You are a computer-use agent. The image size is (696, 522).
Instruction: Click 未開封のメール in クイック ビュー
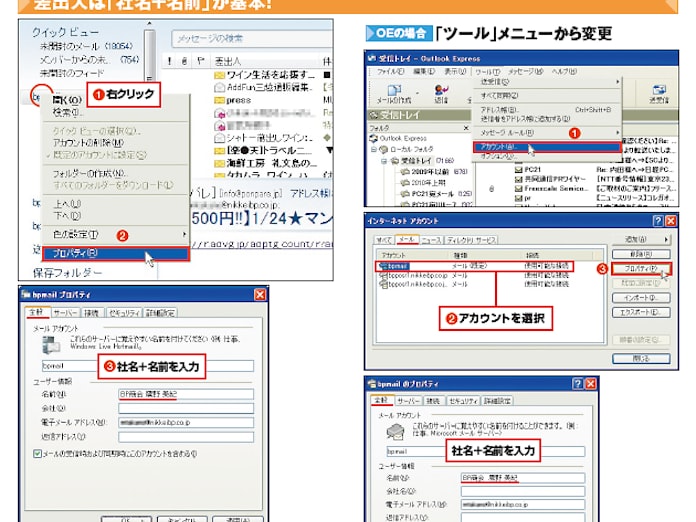pos(86,46)
